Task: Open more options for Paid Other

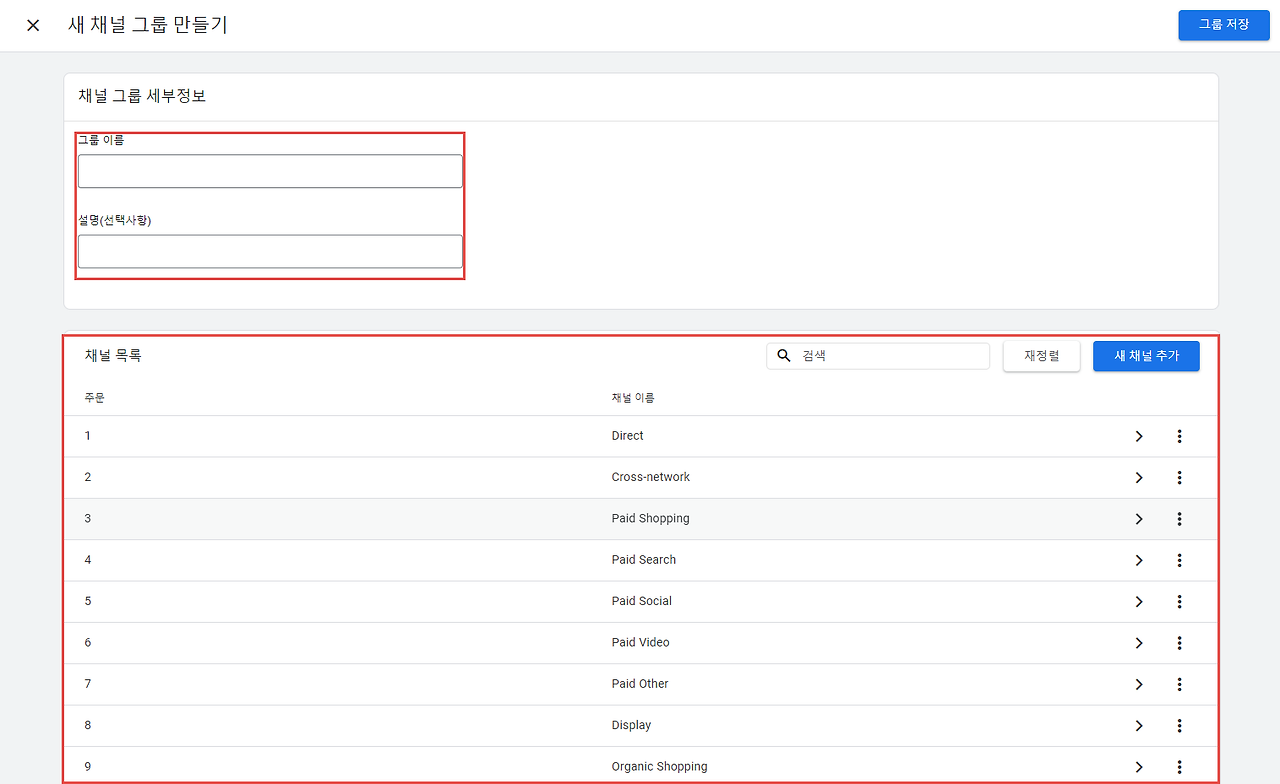Action: 1180,685
